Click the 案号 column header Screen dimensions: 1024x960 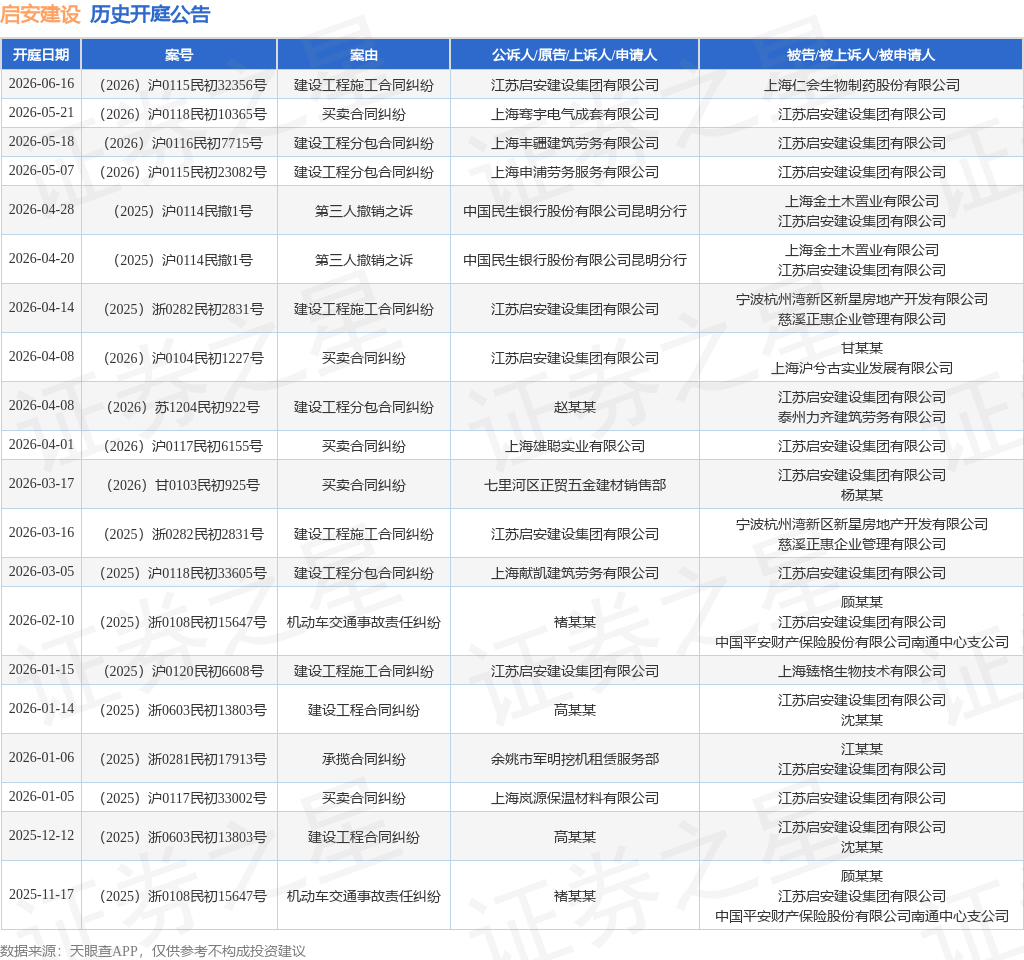(x=179, y=55)
